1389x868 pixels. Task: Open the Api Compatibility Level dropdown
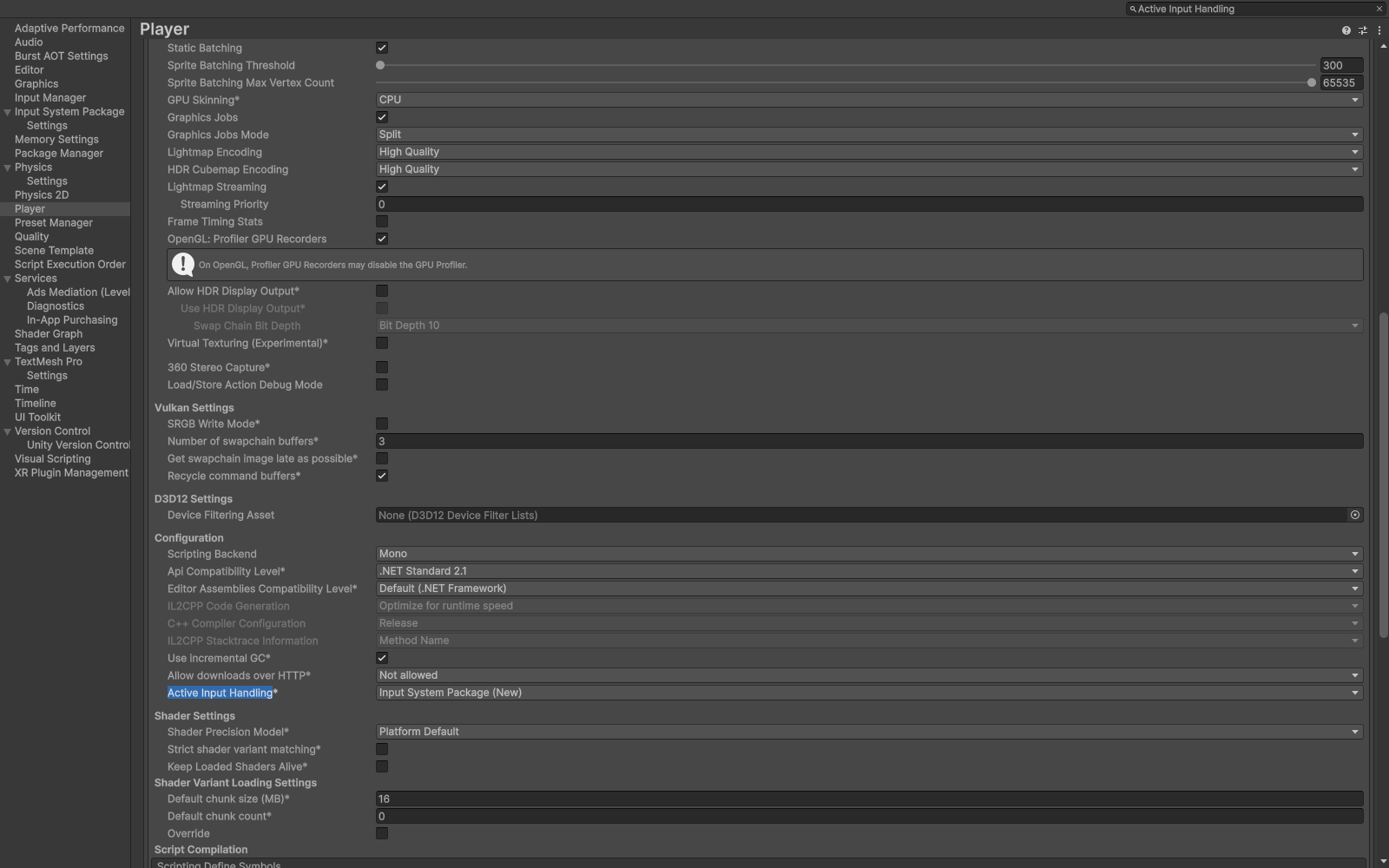869,571
